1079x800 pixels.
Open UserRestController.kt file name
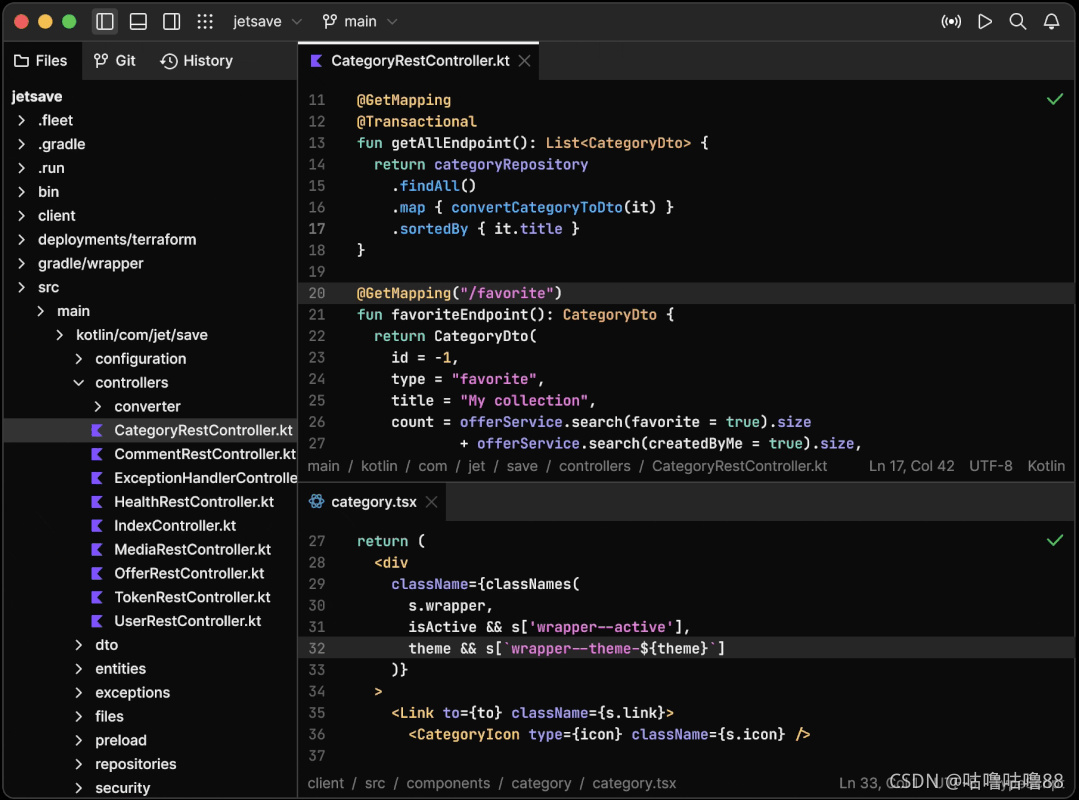click(x=188, y=621)
